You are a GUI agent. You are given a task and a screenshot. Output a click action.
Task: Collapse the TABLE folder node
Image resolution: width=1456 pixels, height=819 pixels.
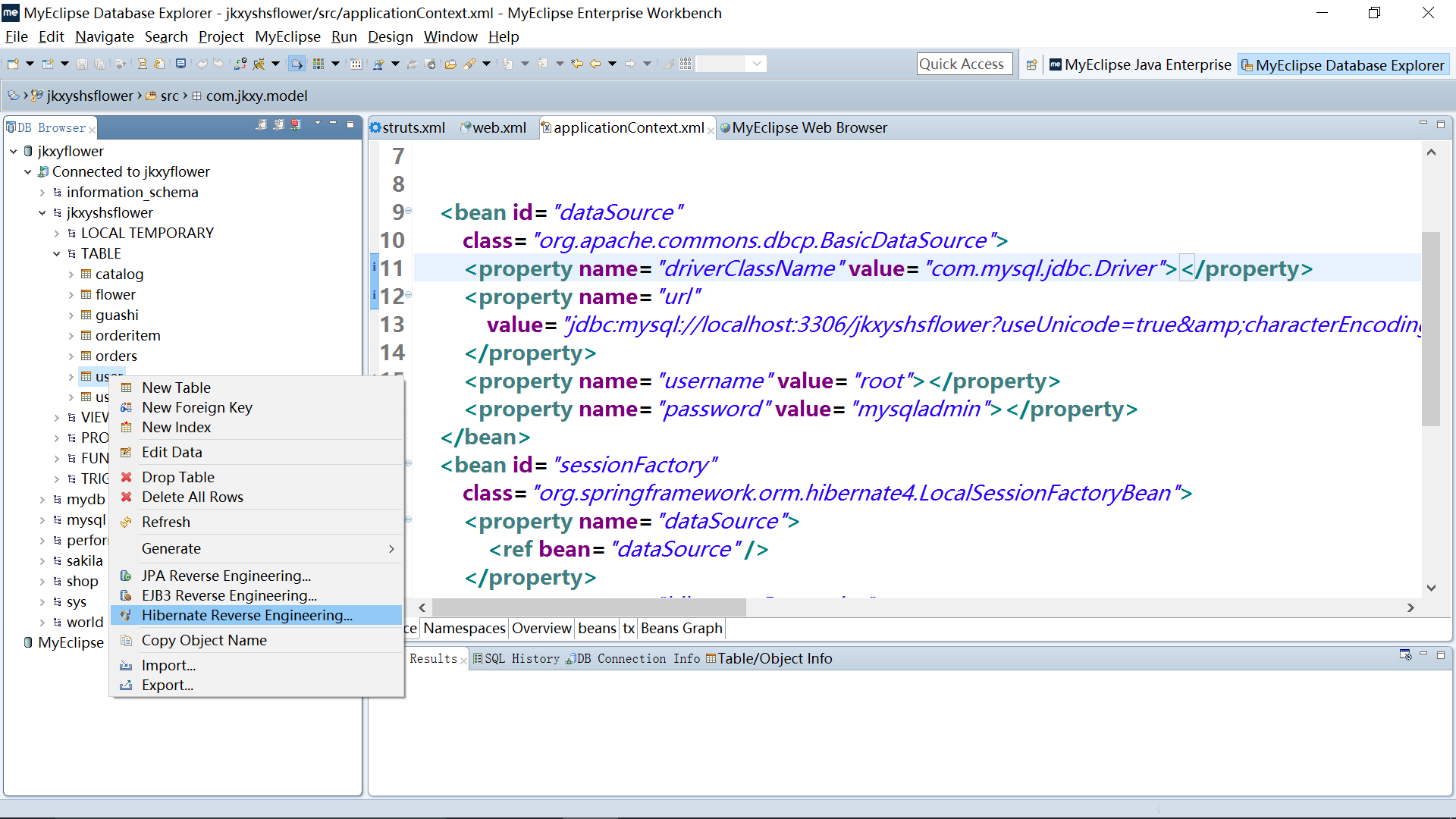pos(57,254)
